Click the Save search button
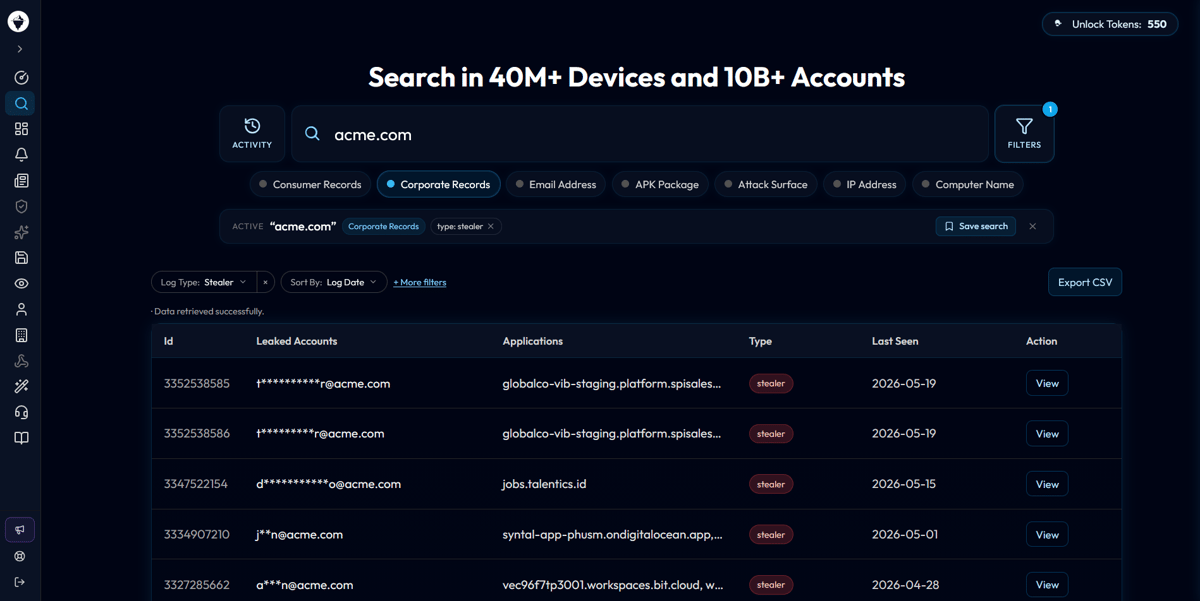This screenshot has height=601, width=1200. 976,227
